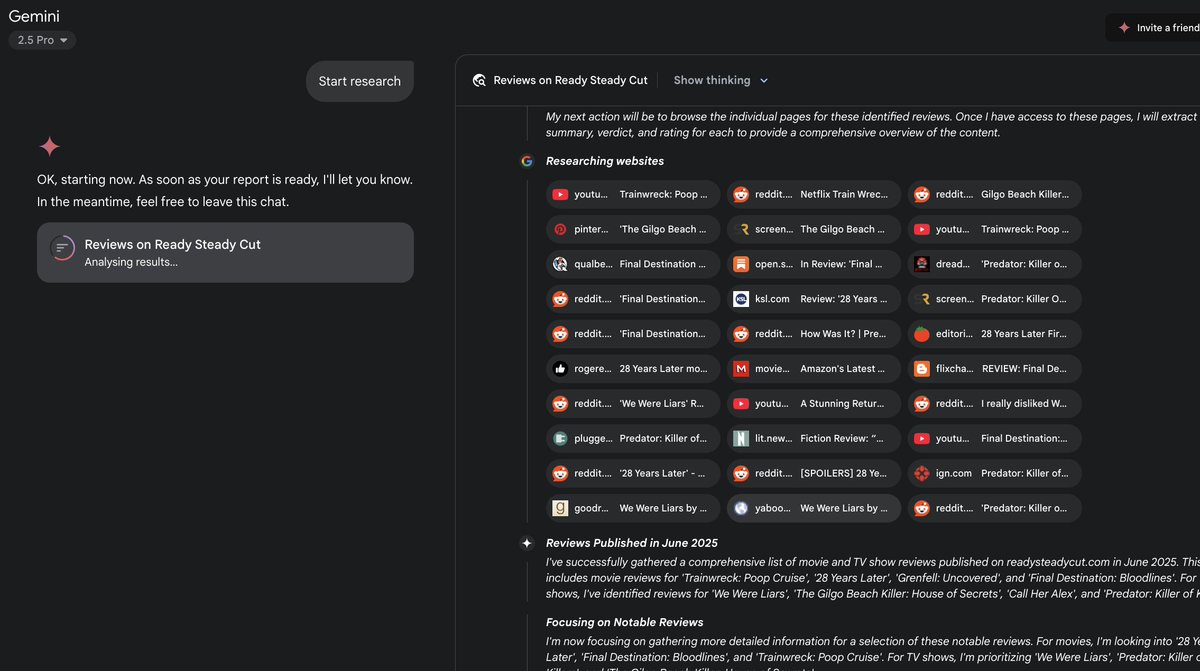The width and height of the screenshot is (1200, 671).
Task: Open the Reddit Gilgo Beach Killer source chip
Action: pos(995,195)
